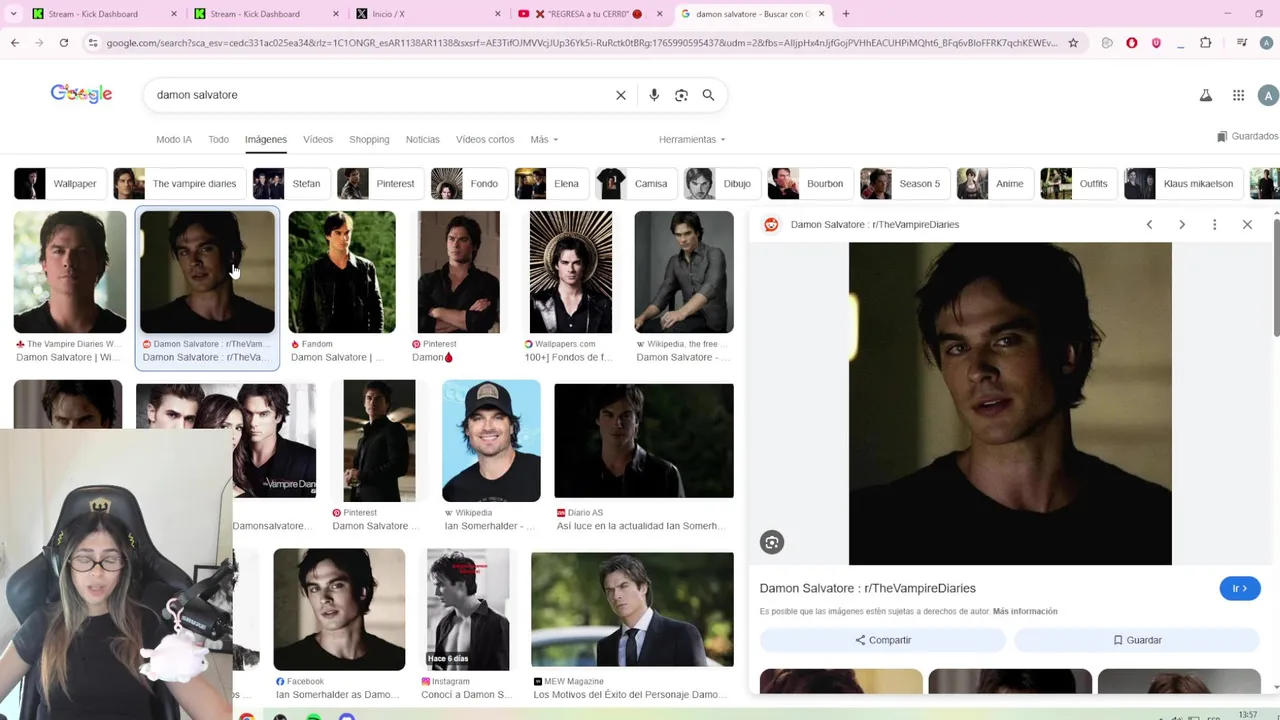
Task: Open the Noticias results tab
Action: pyautogui.click(x=423, y=140)
